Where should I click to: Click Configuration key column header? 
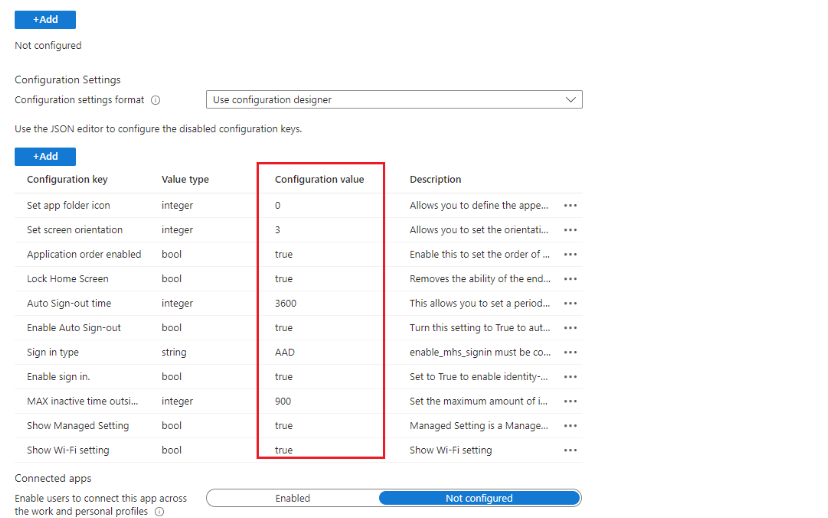67,180
